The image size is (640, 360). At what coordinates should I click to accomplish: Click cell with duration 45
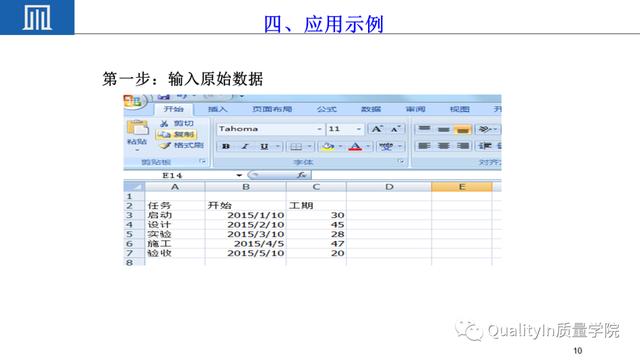coord(316,225)
